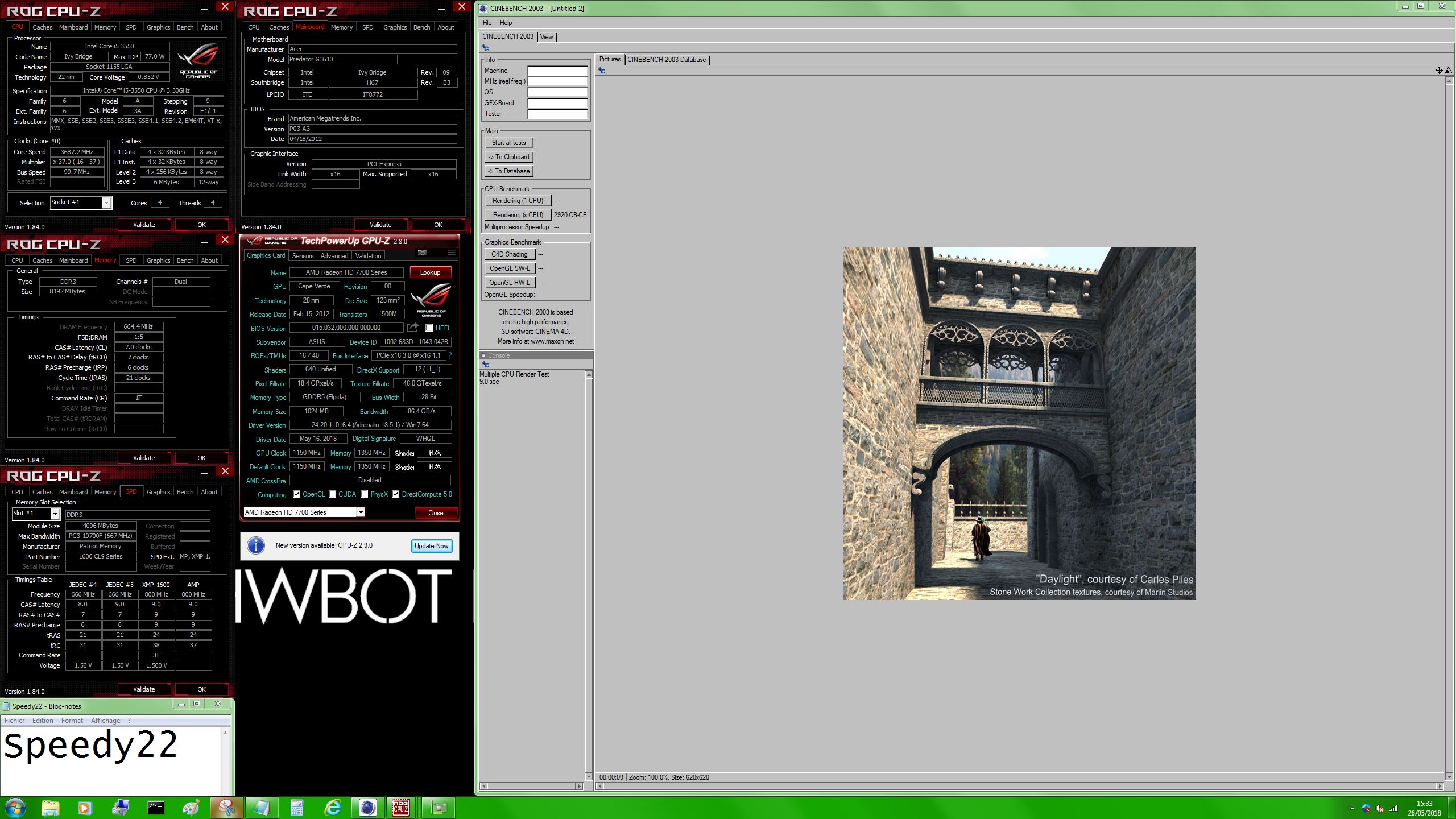Click pin icon under Pictures tab
This screenshot has width=1456, height=819.
(x=602, y=71)
